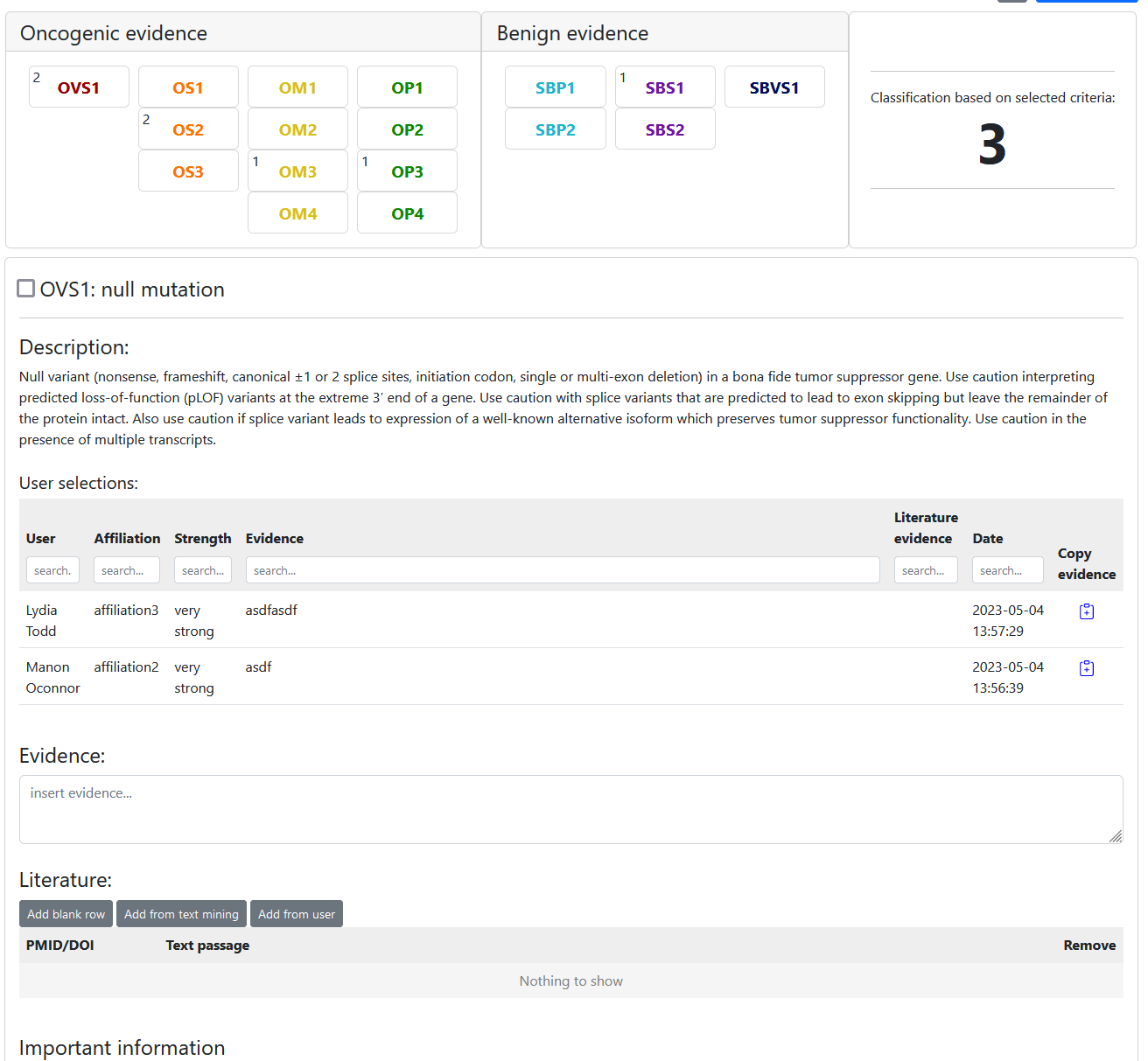
Task: Select the SBS1 benign criterion
Action: (x=665, y=87)
